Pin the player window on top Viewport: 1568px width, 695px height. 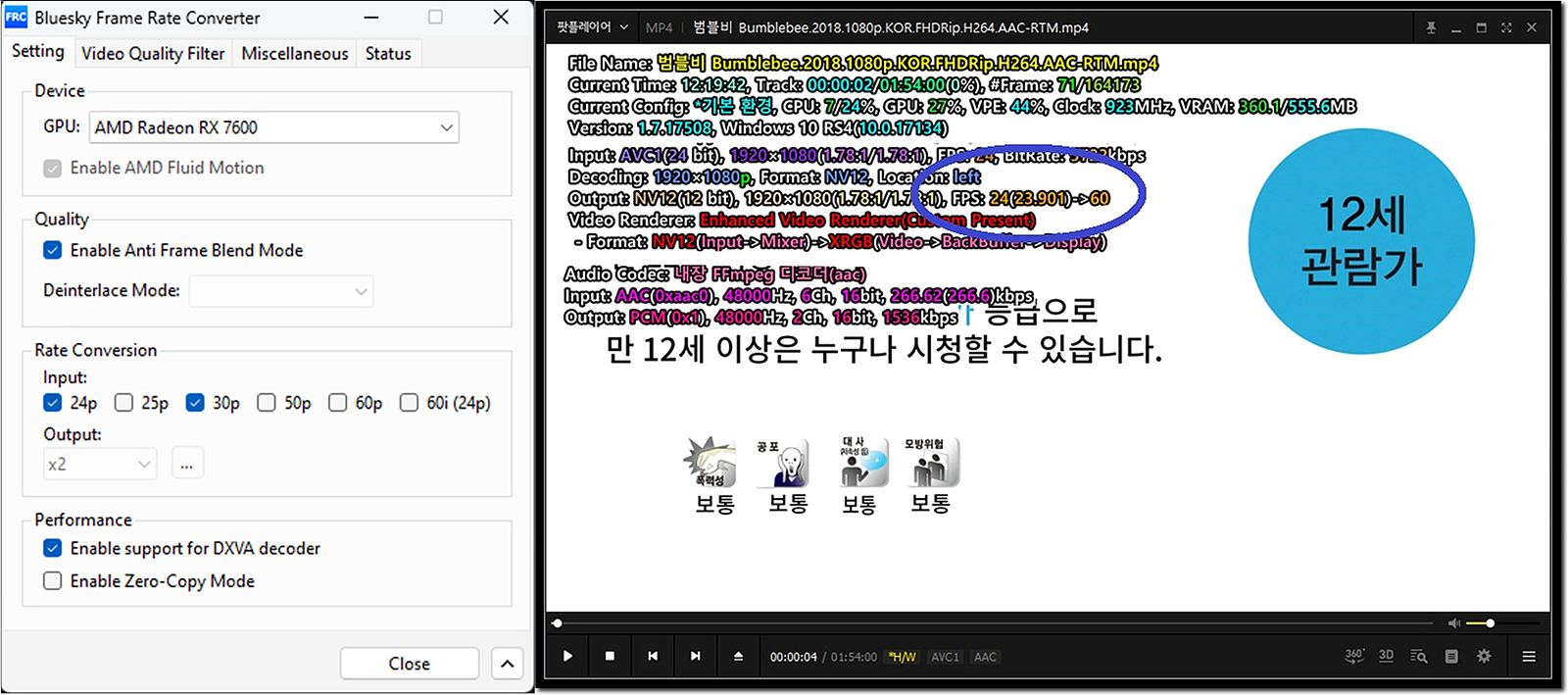coord(1431,27)
